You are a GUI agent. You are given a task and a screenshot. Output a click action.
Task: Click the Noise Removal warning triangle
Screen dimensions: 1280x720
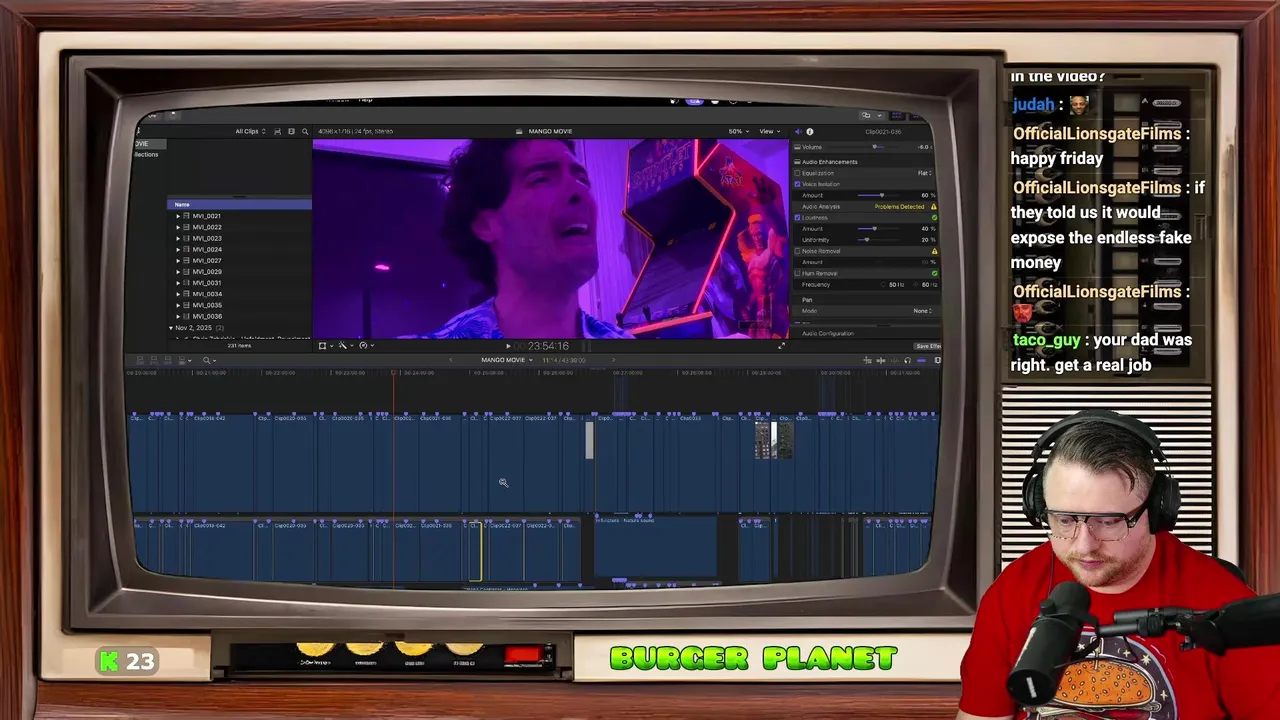pyautogui.click(x=934, y=251)
